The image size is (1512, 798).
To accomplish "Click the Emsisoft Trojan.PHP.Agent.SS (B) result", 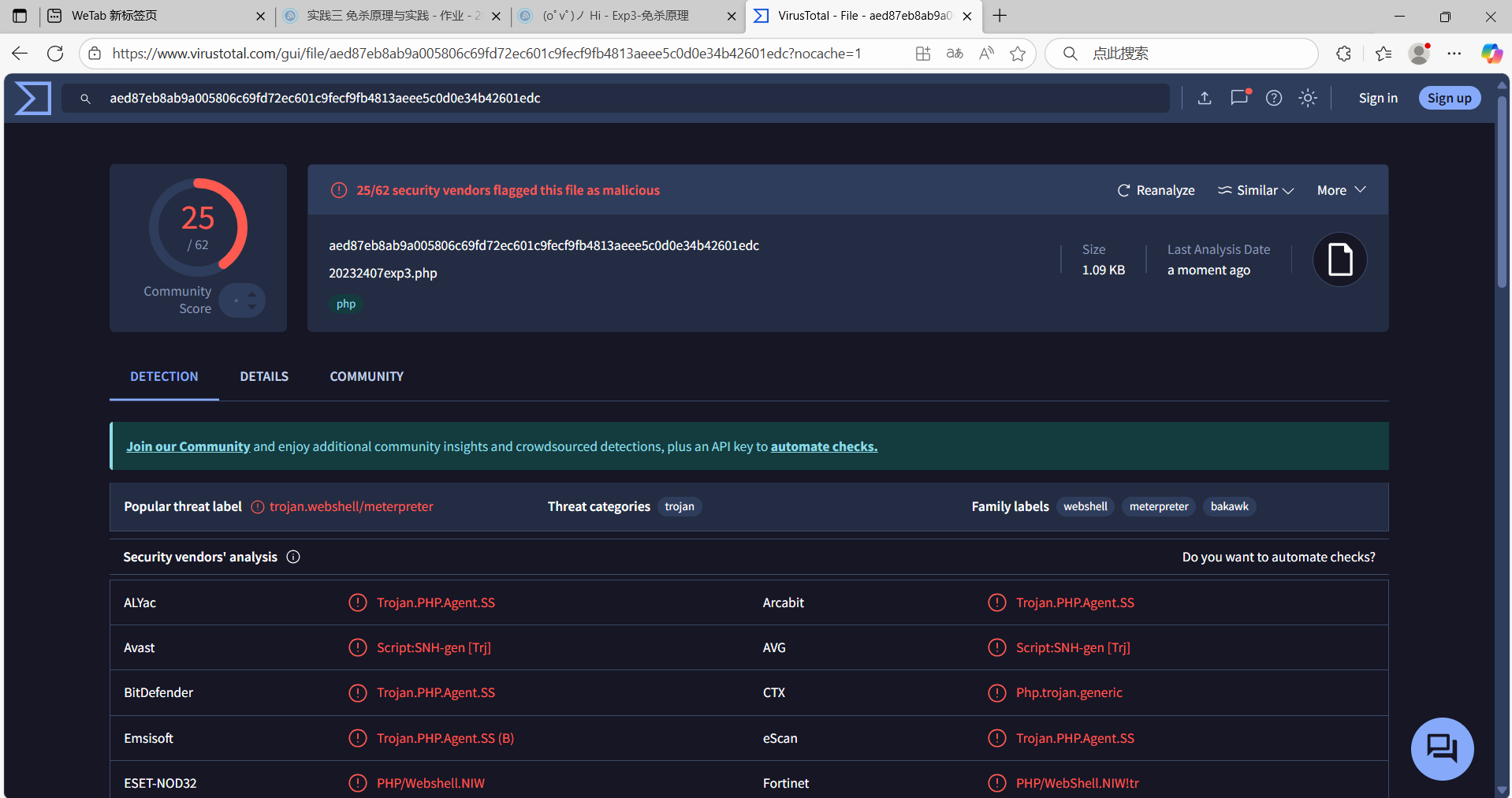I will (445, 739).
